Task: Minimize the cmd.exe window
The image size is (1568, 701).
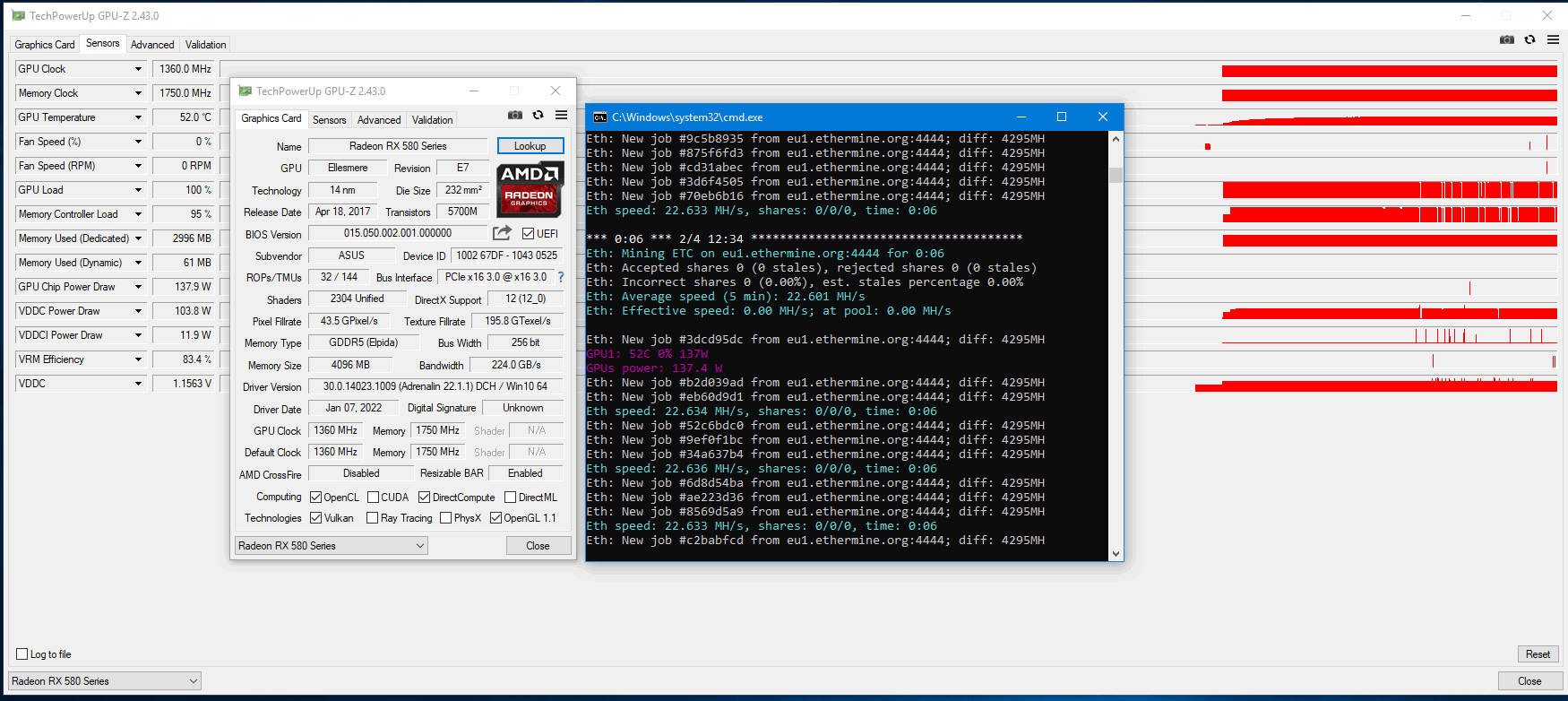Action: click(x=1021, y=117)
